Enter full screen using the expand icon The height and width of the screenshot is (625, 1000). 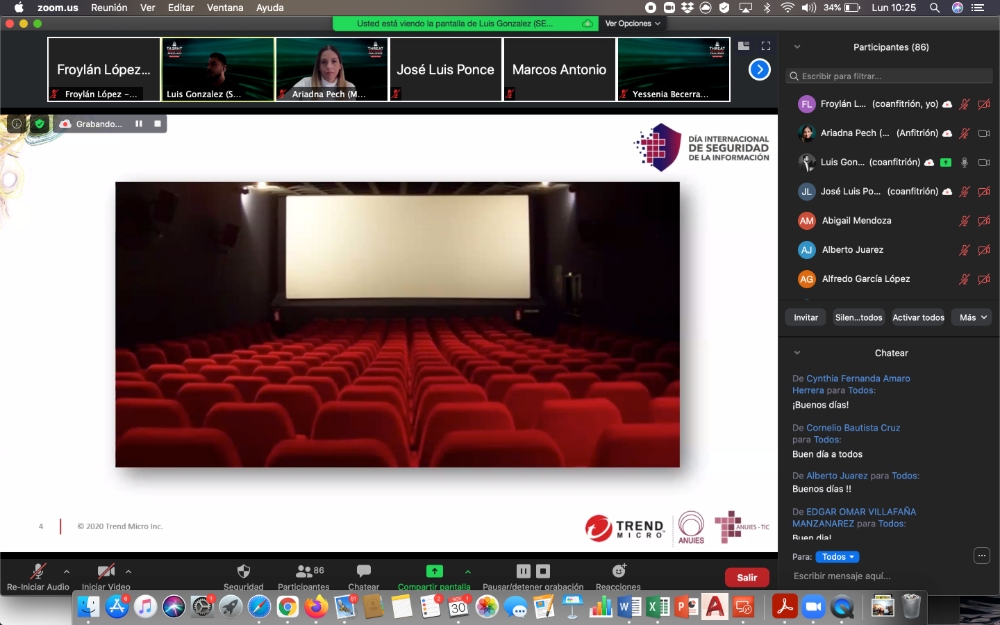(766, 46)
